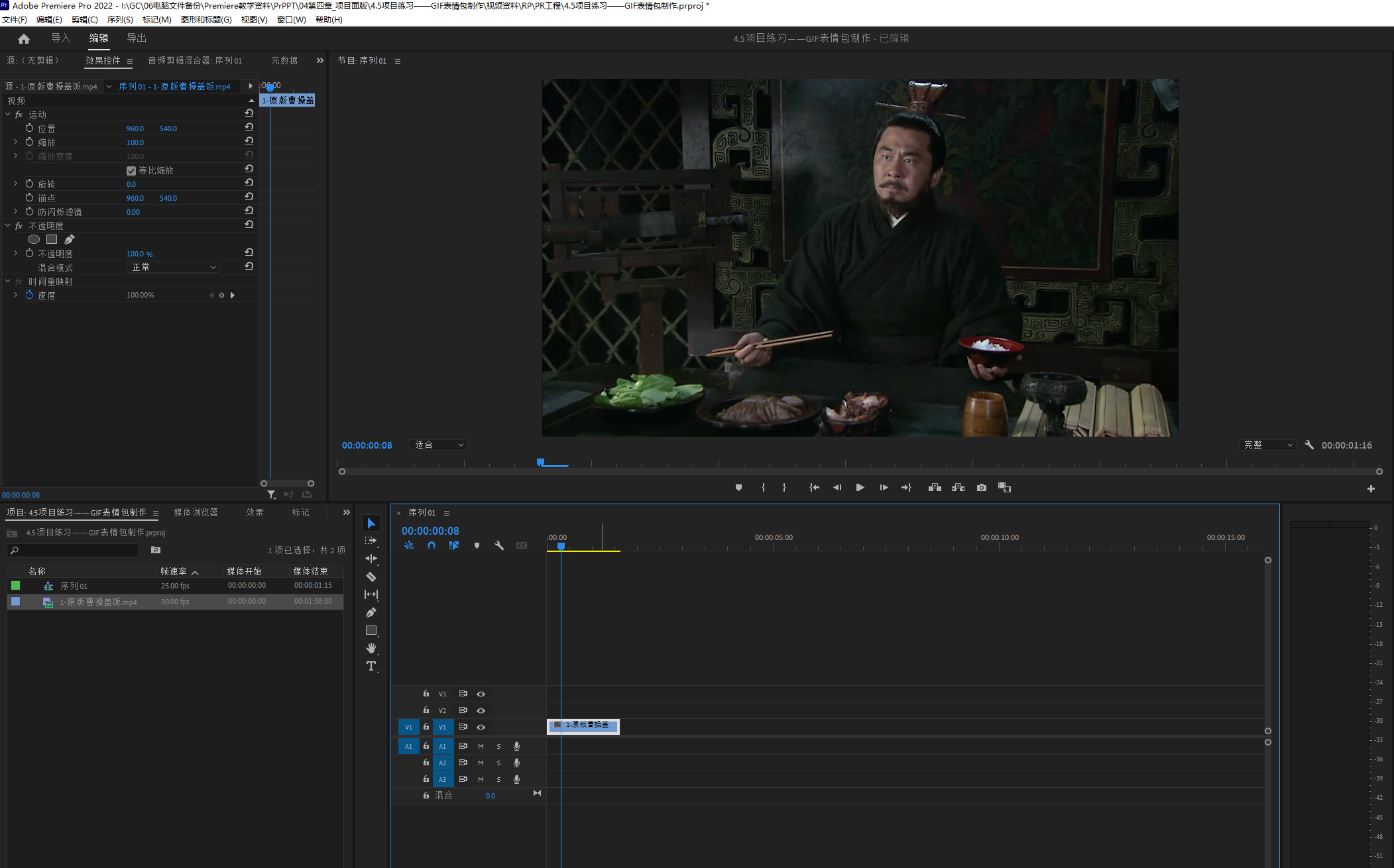Open the 序列(S) menu
1394x868 pixels.
click(120, 20)
